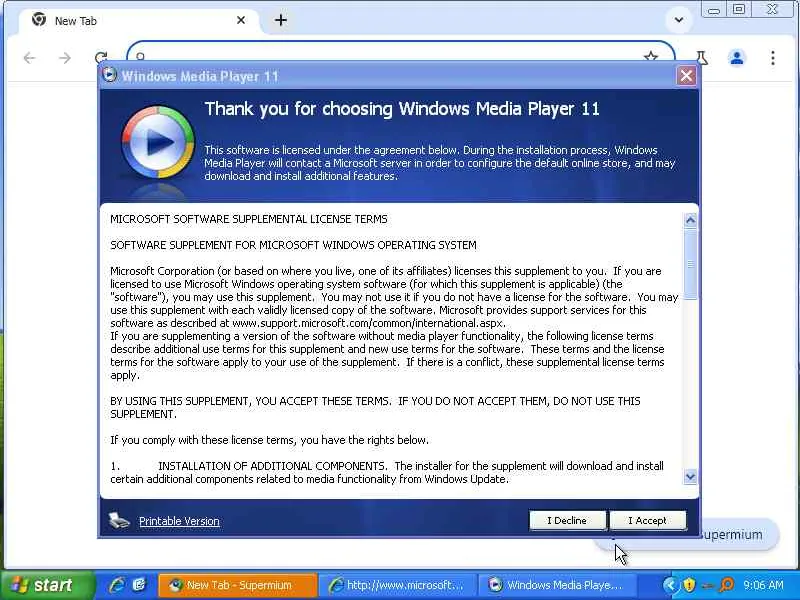Click the Media Player title bar icon
This screenshot has width=800, height=600.
click(109, 76)
